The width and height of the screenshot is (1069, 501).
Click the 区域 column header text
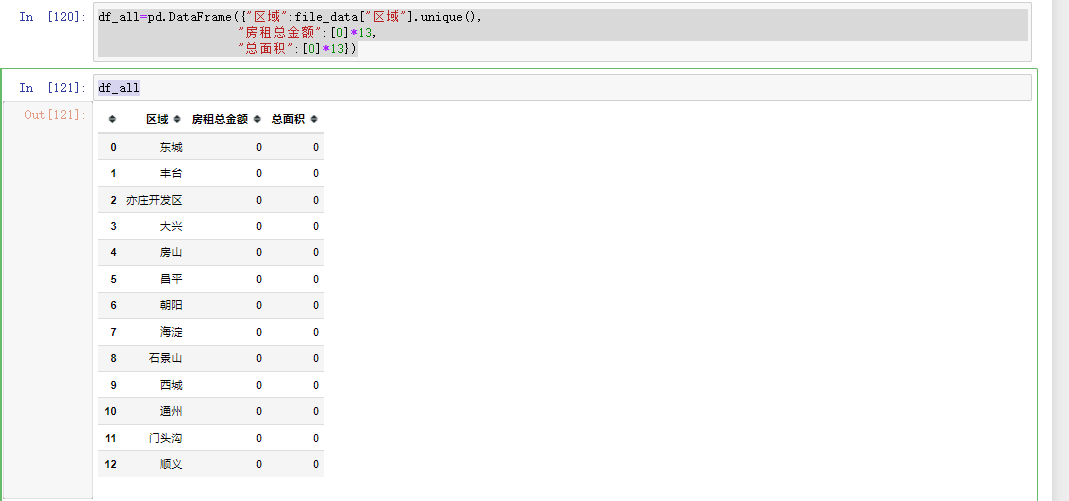(157, 119)
